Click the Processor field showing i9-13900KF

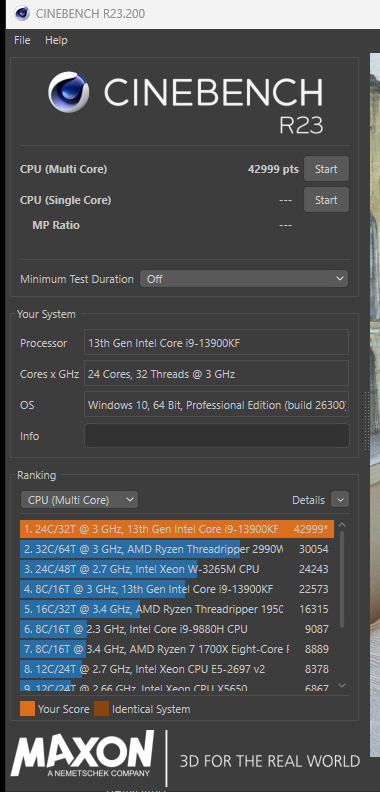[x=216, y=343]
